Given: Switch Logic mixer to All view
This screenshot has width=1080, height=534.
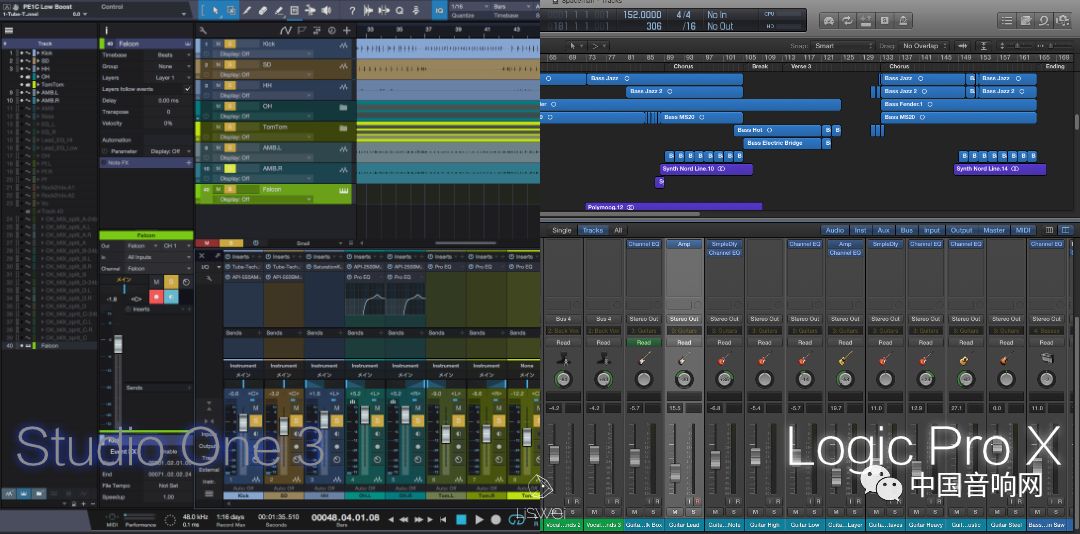Looking at the screenshot, I should tap(618, 230).
